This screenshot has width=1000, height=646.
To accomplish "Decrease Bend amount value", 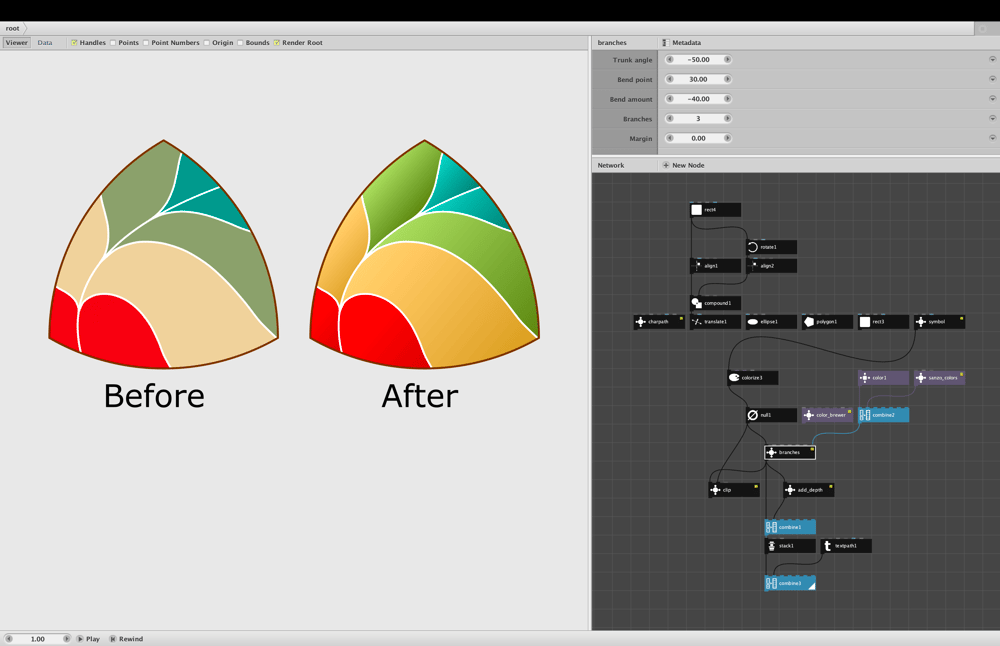I will coord(670,99).
